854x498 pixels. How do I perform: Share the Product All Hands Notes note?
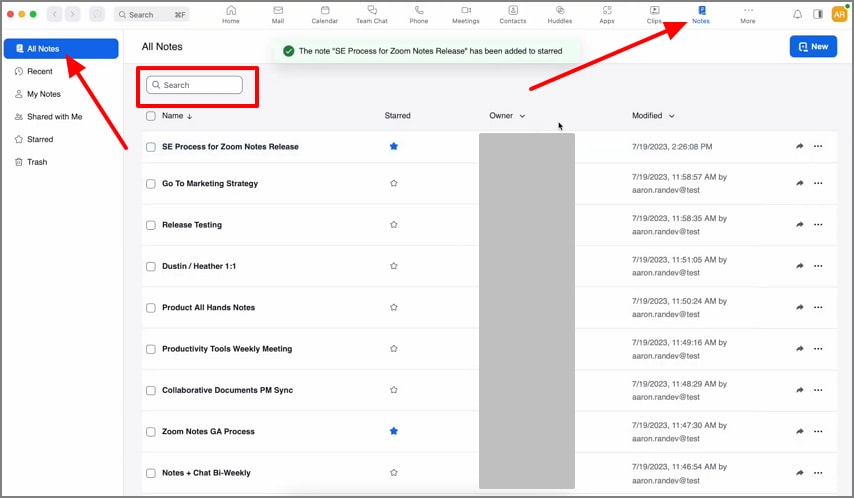[x=800, y=307]
